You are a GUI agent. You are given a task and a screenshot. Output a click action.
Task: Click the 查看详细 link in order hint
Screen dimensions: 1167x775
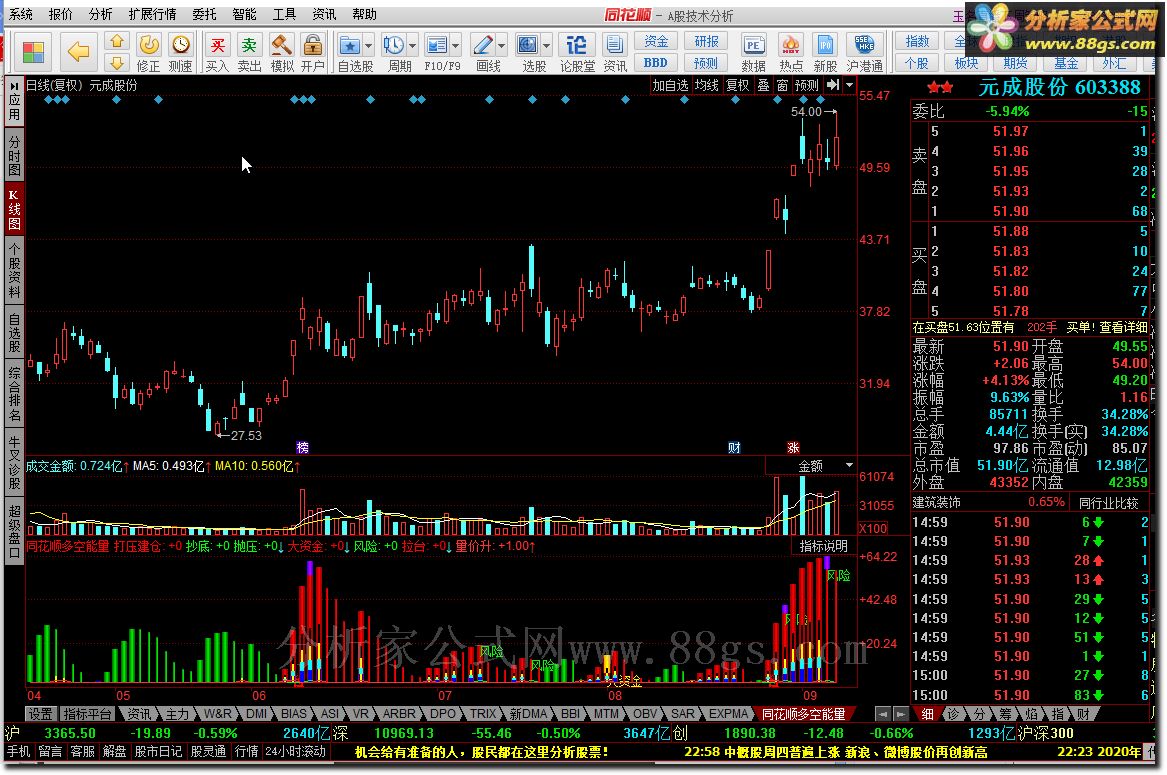(1123, 327)
